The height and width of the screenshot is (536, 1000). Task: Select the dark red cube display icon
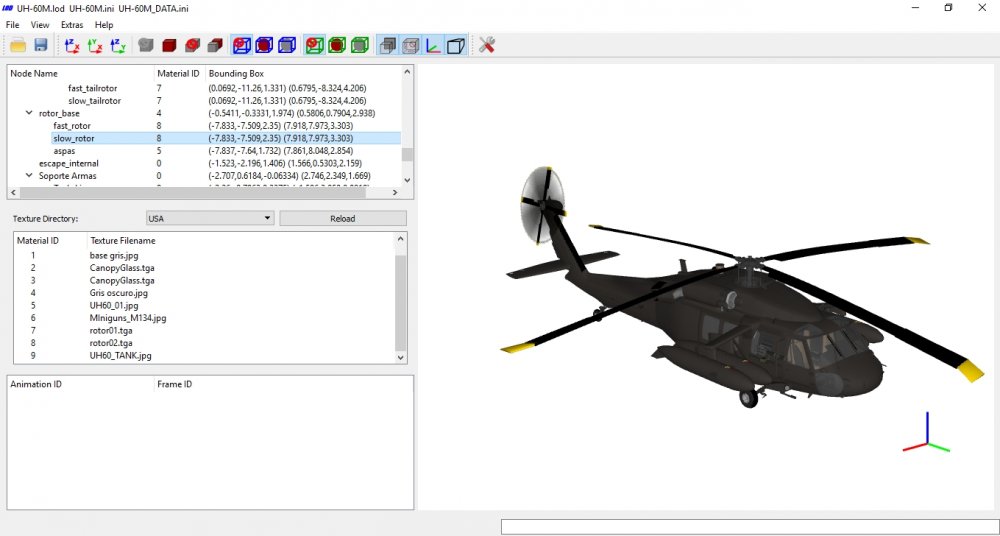pos(169,45)
